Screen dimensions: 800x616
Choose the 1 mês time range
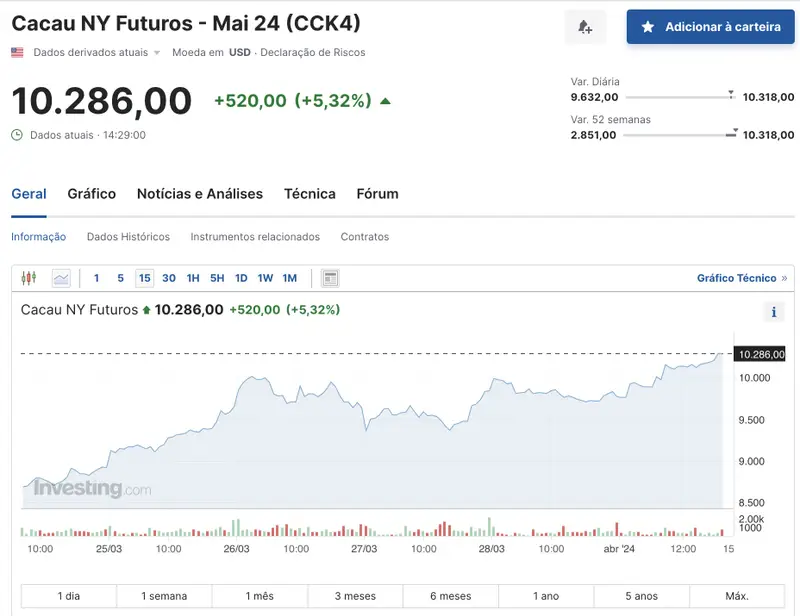260,596
